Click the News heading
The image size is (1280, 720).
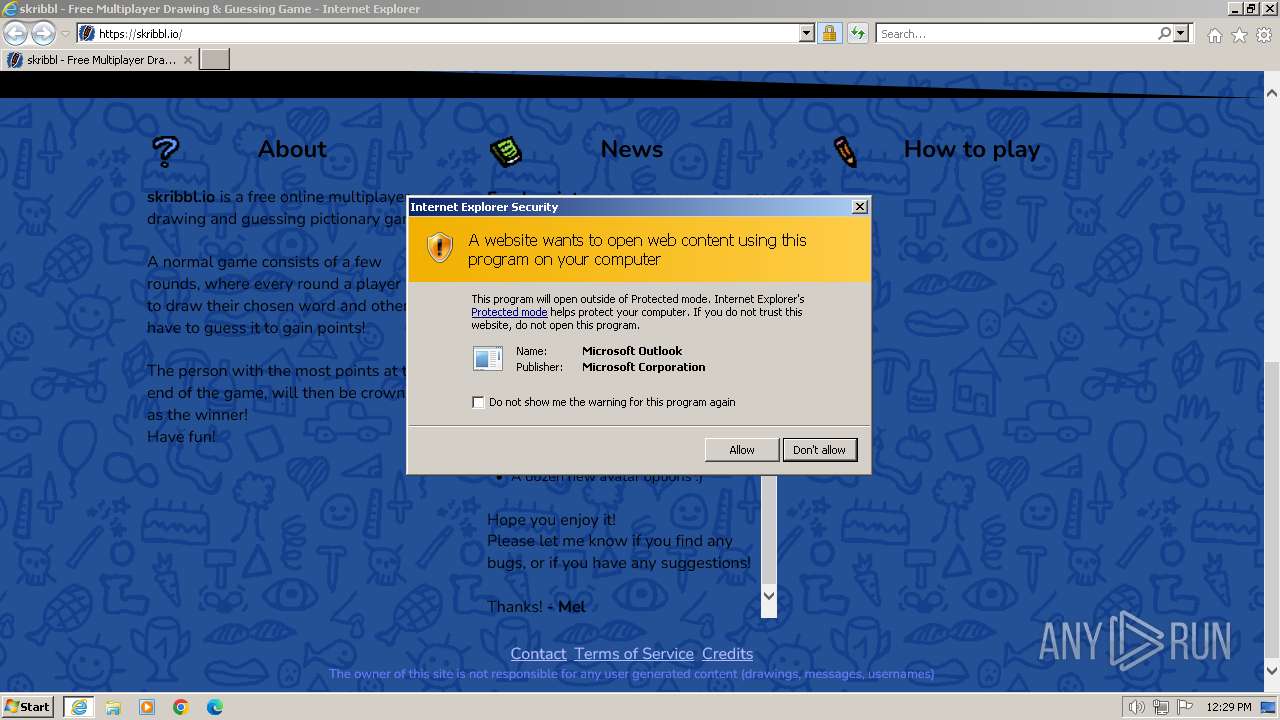point(631,149)
